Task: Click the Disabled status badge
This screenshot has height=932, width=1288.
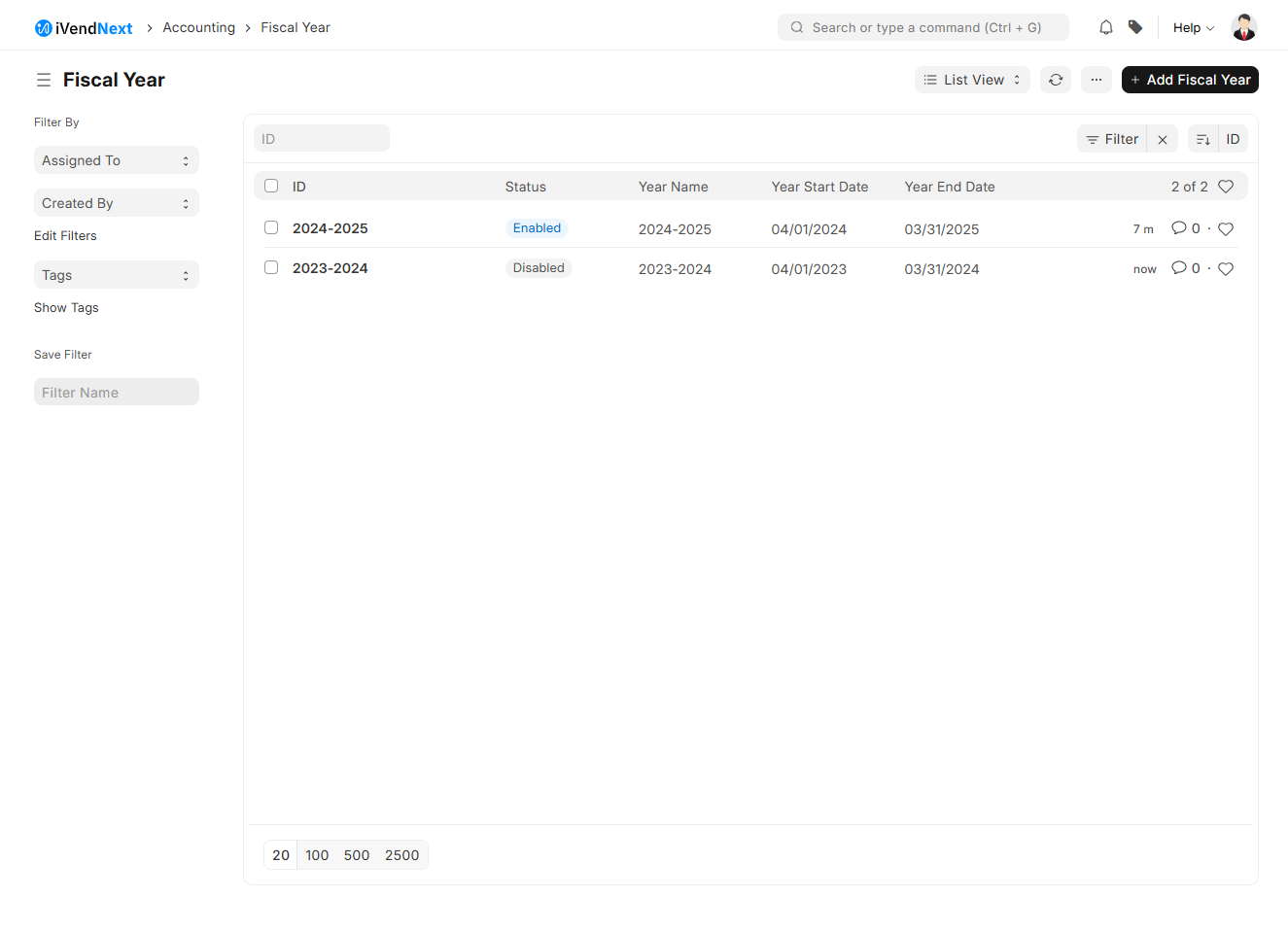Action: [x=539, y=268]
